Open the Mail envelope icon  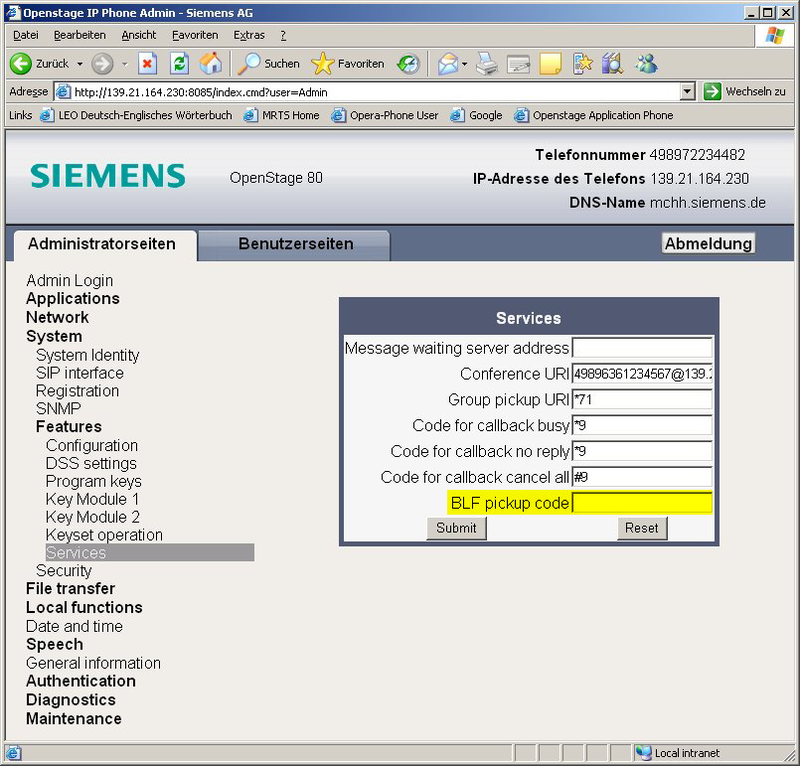447,63
